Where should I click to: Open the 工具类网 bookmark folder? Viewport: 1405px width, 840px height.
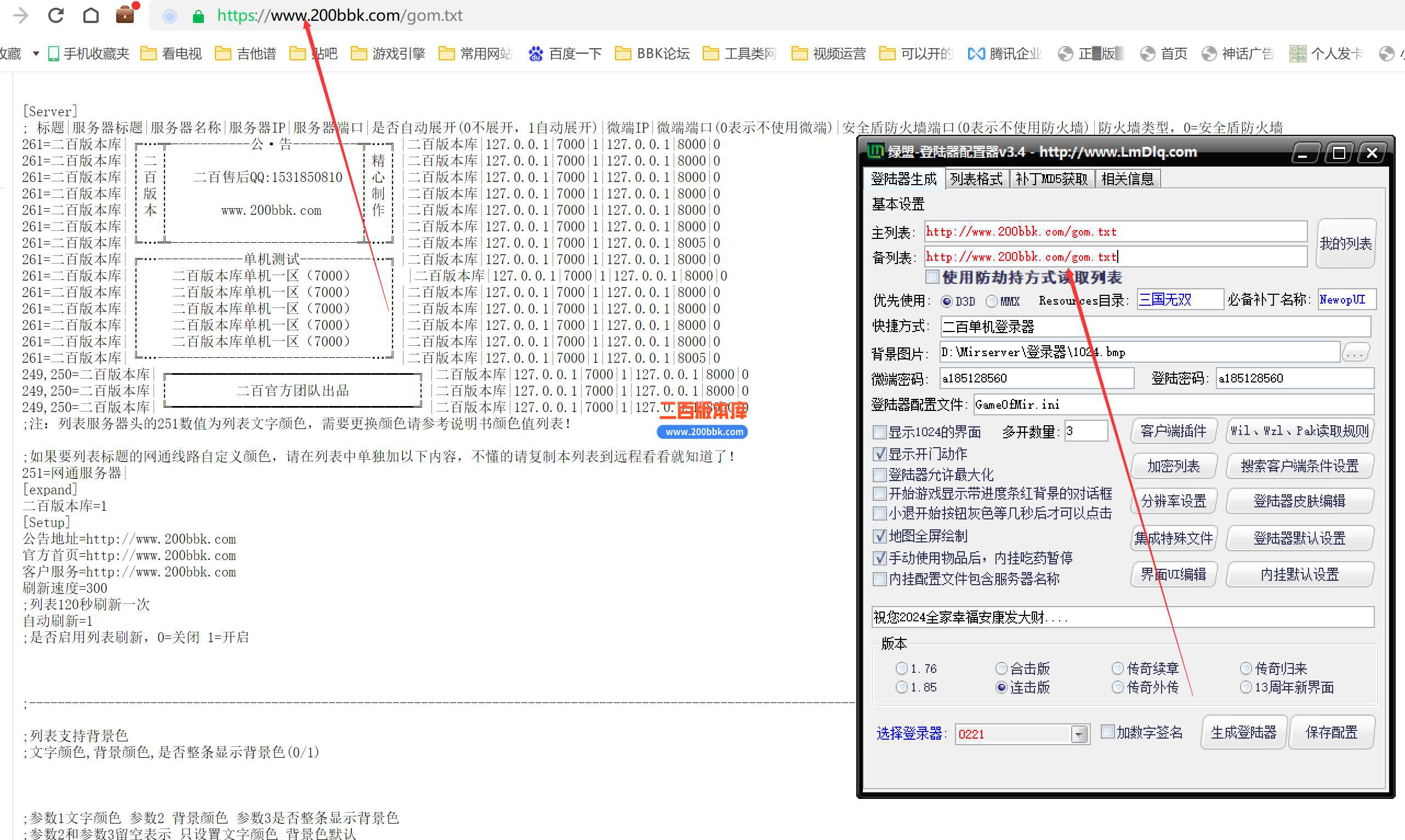coord(740,54)
